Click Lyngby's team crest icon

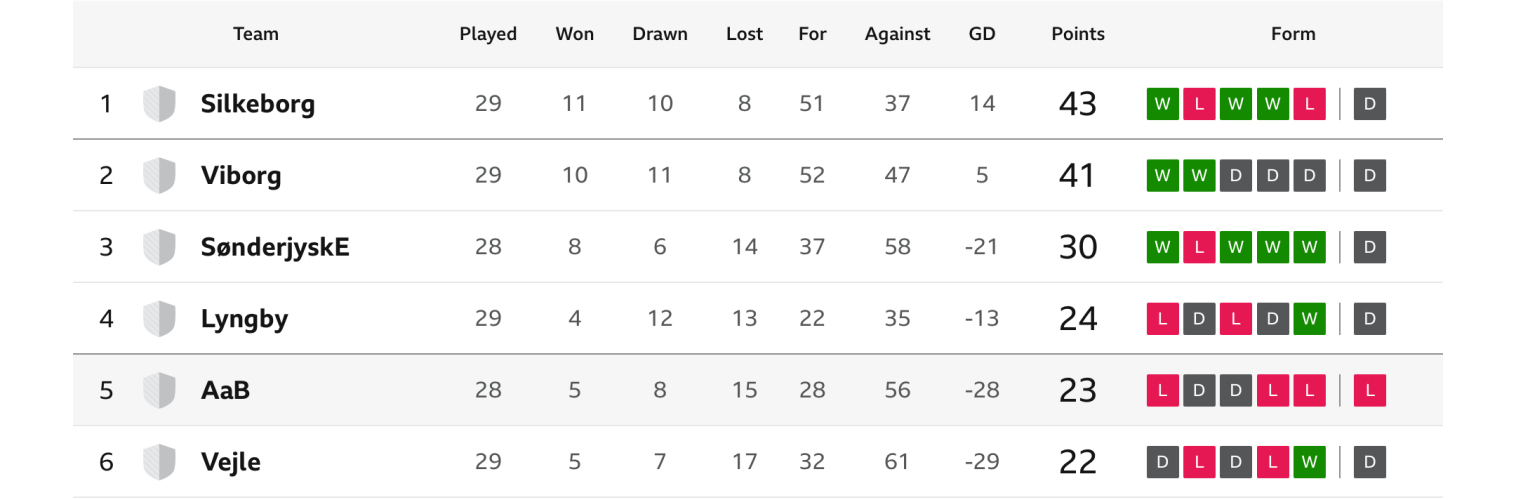pos(160,319)
